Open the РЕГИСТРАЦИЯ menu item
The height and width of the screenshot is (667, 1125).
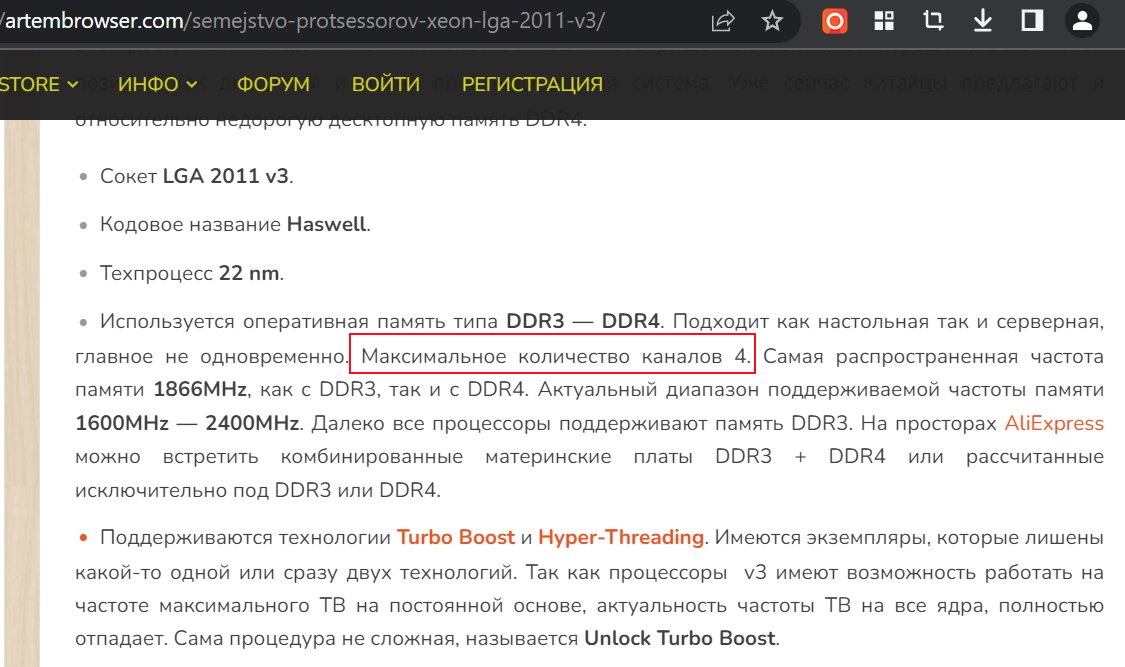coord(532,84)
